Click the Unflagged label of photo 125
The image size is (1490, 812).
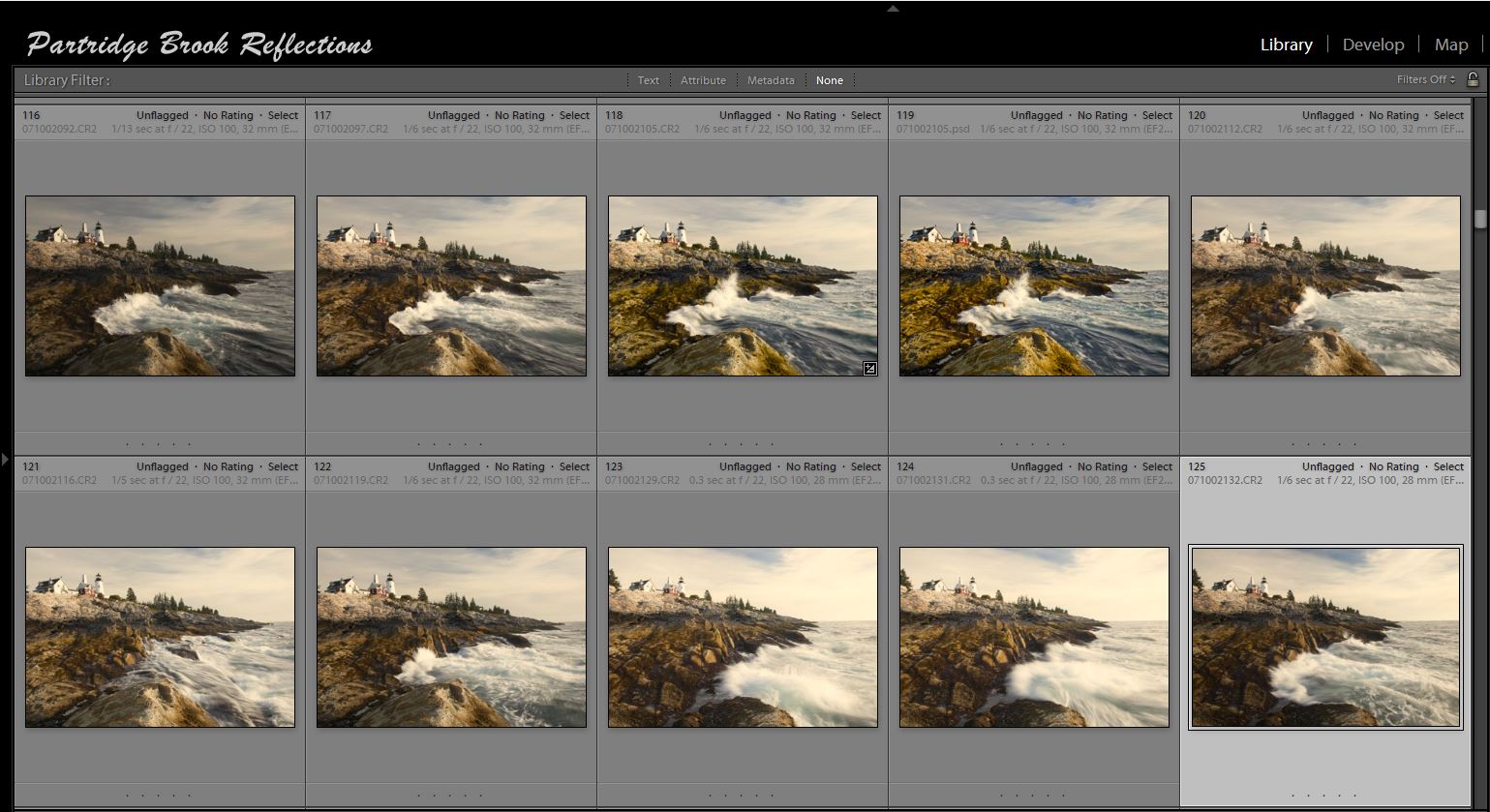click(1328, 466)
